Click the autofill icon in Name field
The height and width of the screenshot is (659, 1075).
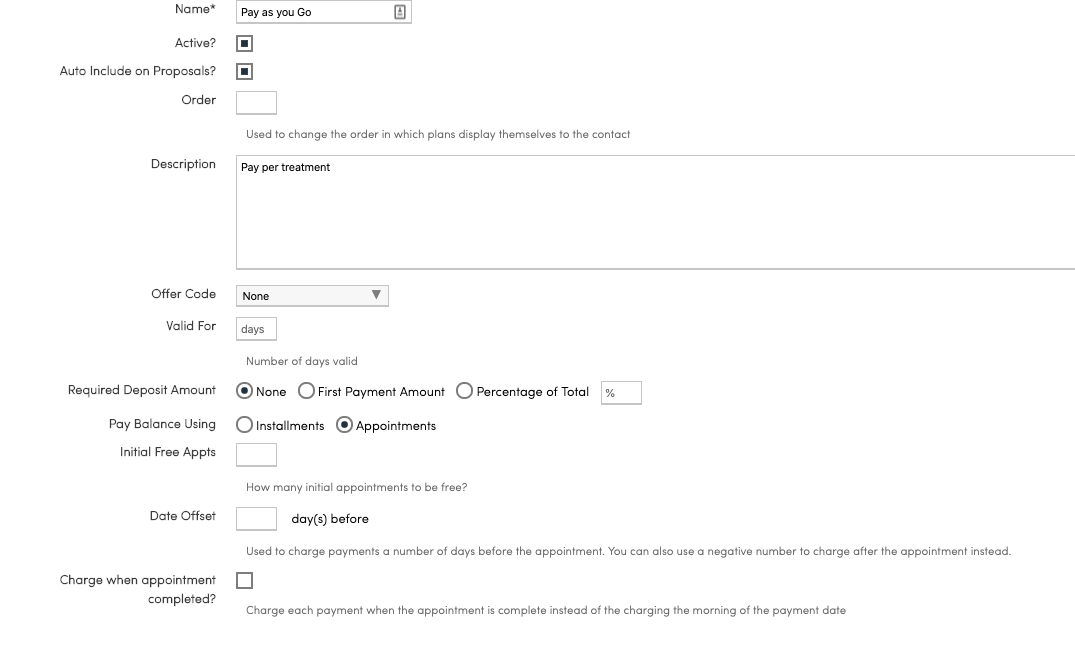tap(400, 12)
